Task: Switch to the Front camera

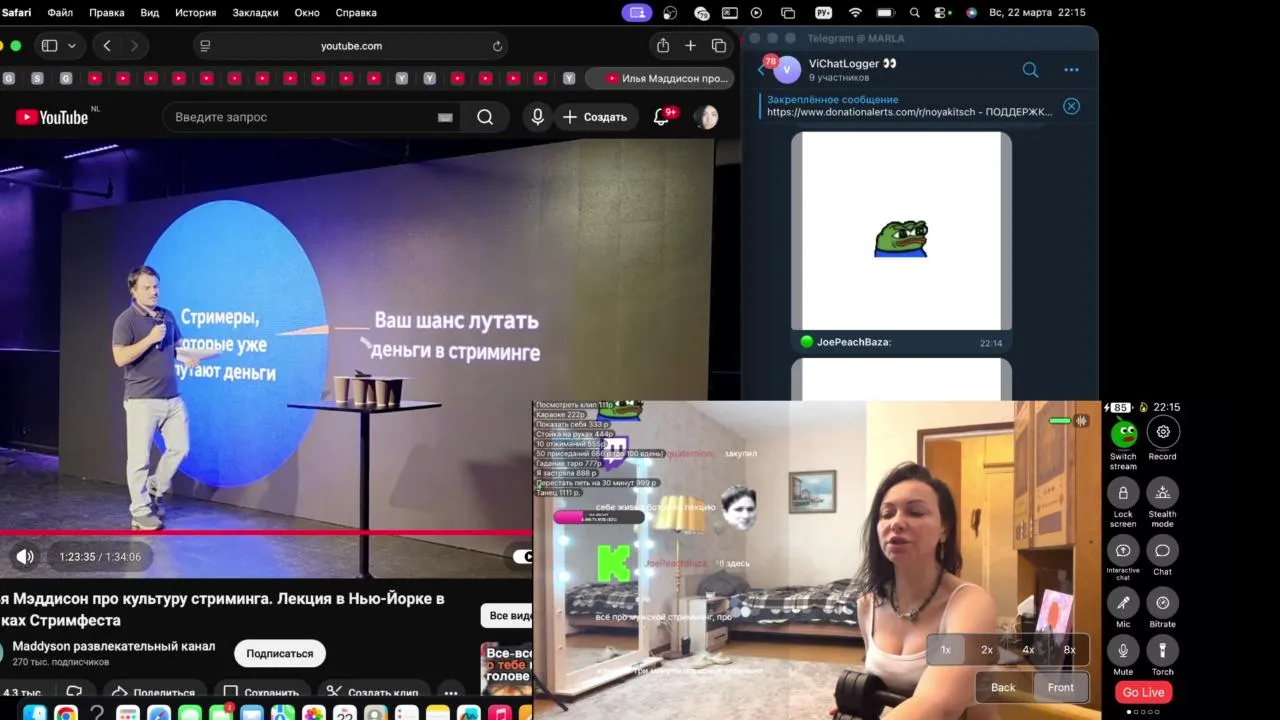Action: (x=1061, y=687)
